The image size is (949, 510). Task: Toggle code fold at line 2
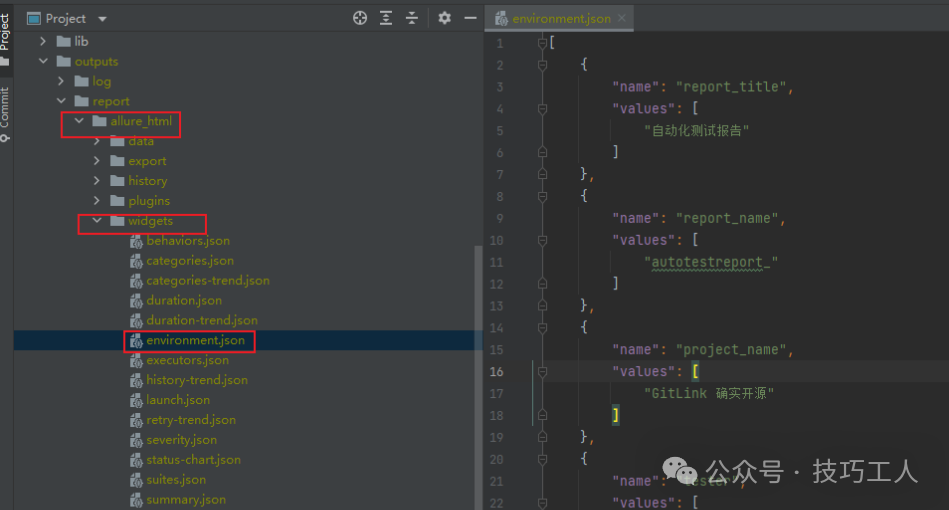point(543,64)
